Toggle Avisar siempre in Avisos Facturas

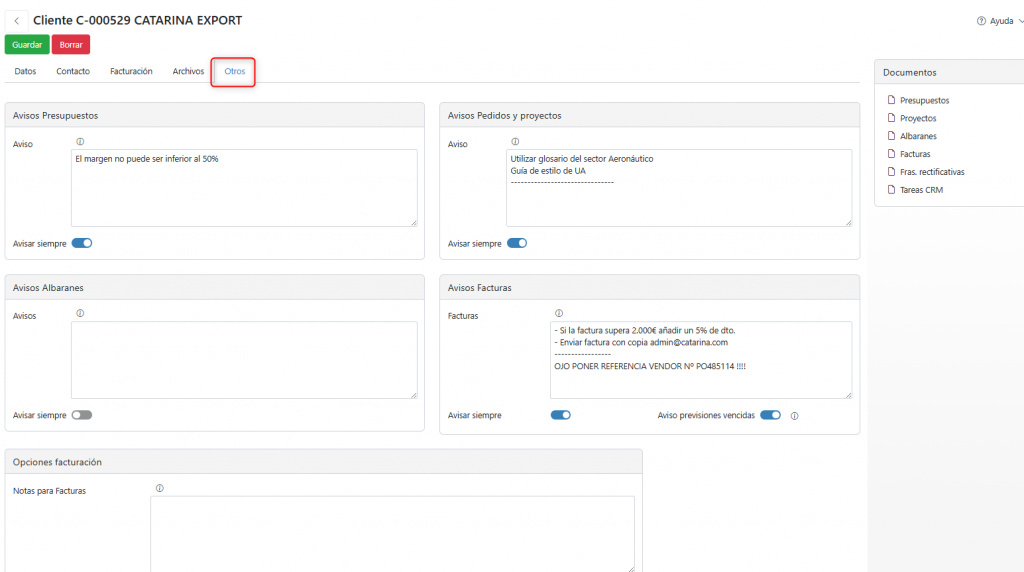pyautogui.click(x=561, y=415)
